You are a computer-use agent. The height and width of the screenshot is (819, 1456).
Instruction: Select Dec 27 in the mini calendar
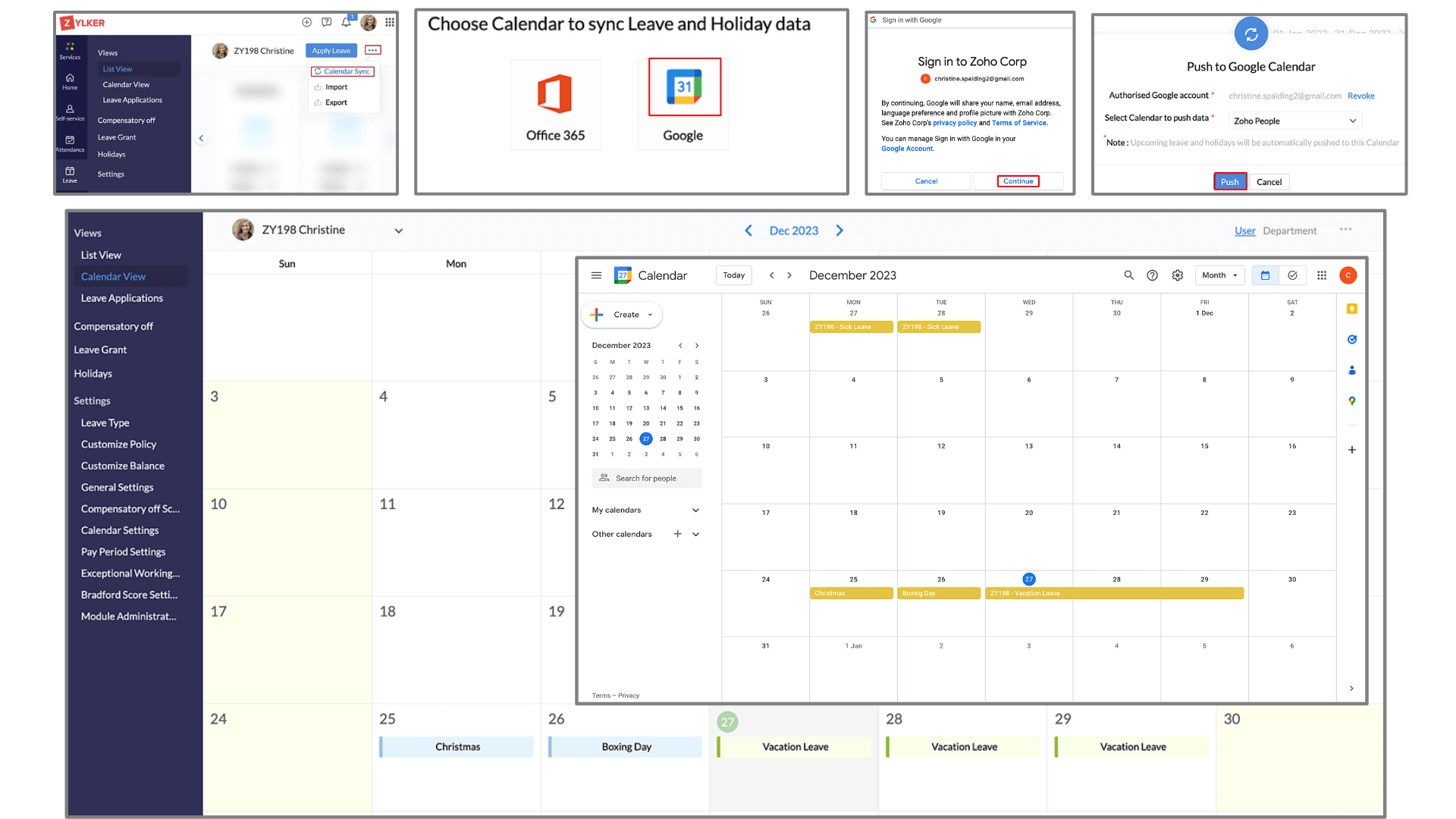[x=645, y=439]
